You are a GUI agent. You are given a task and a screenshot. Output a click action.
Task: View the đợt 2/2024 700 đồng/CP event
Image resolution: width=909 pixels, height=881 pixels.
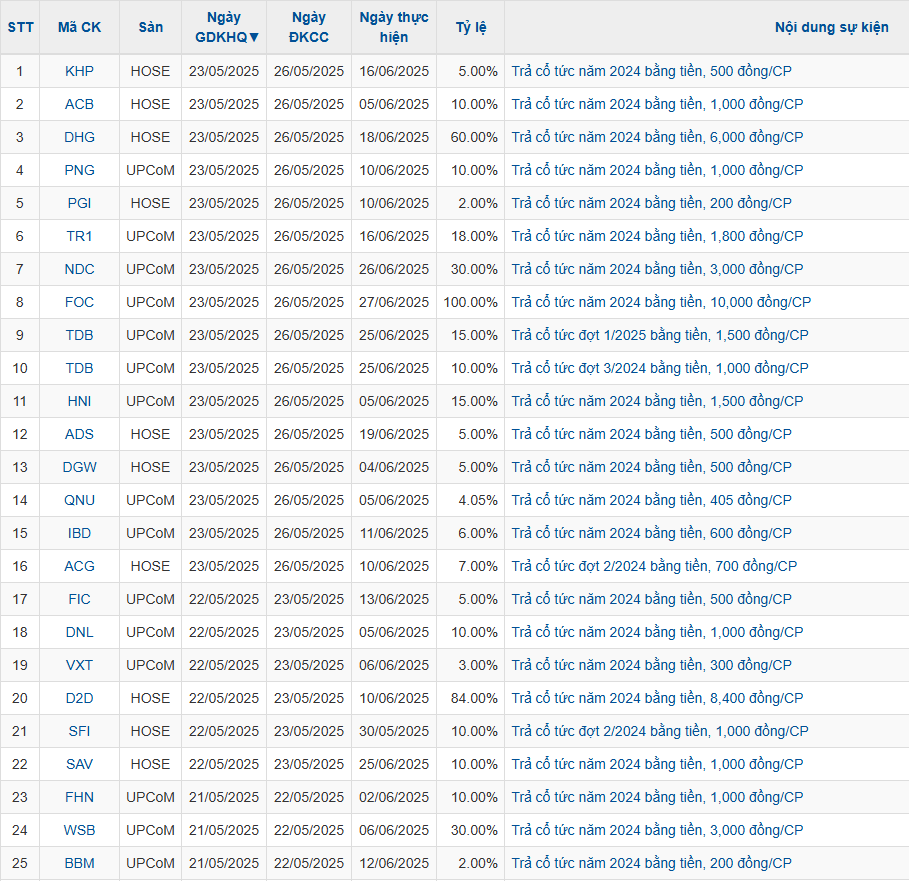coord(654,566)
